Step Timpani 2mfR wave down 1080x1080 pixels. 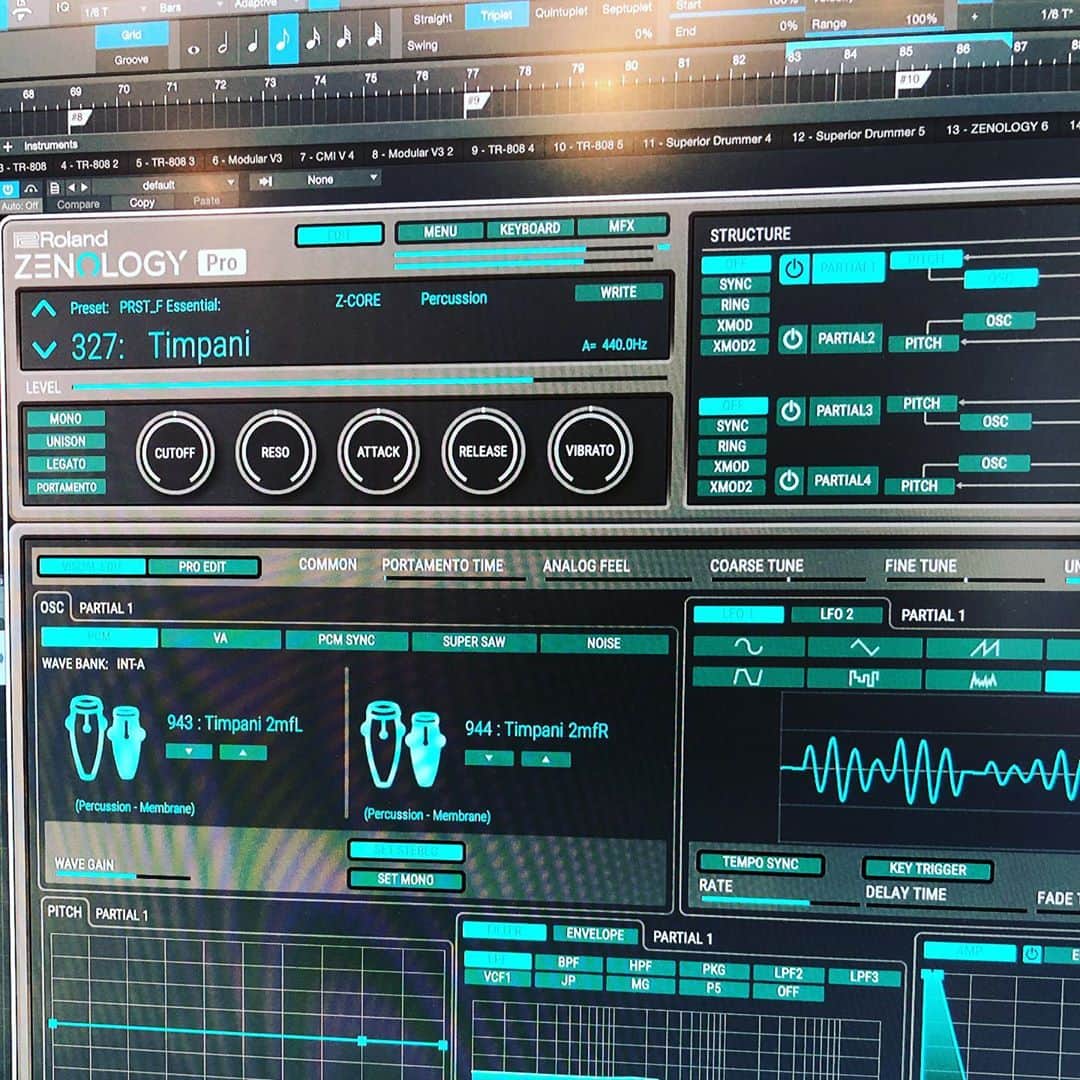point(489,758)
